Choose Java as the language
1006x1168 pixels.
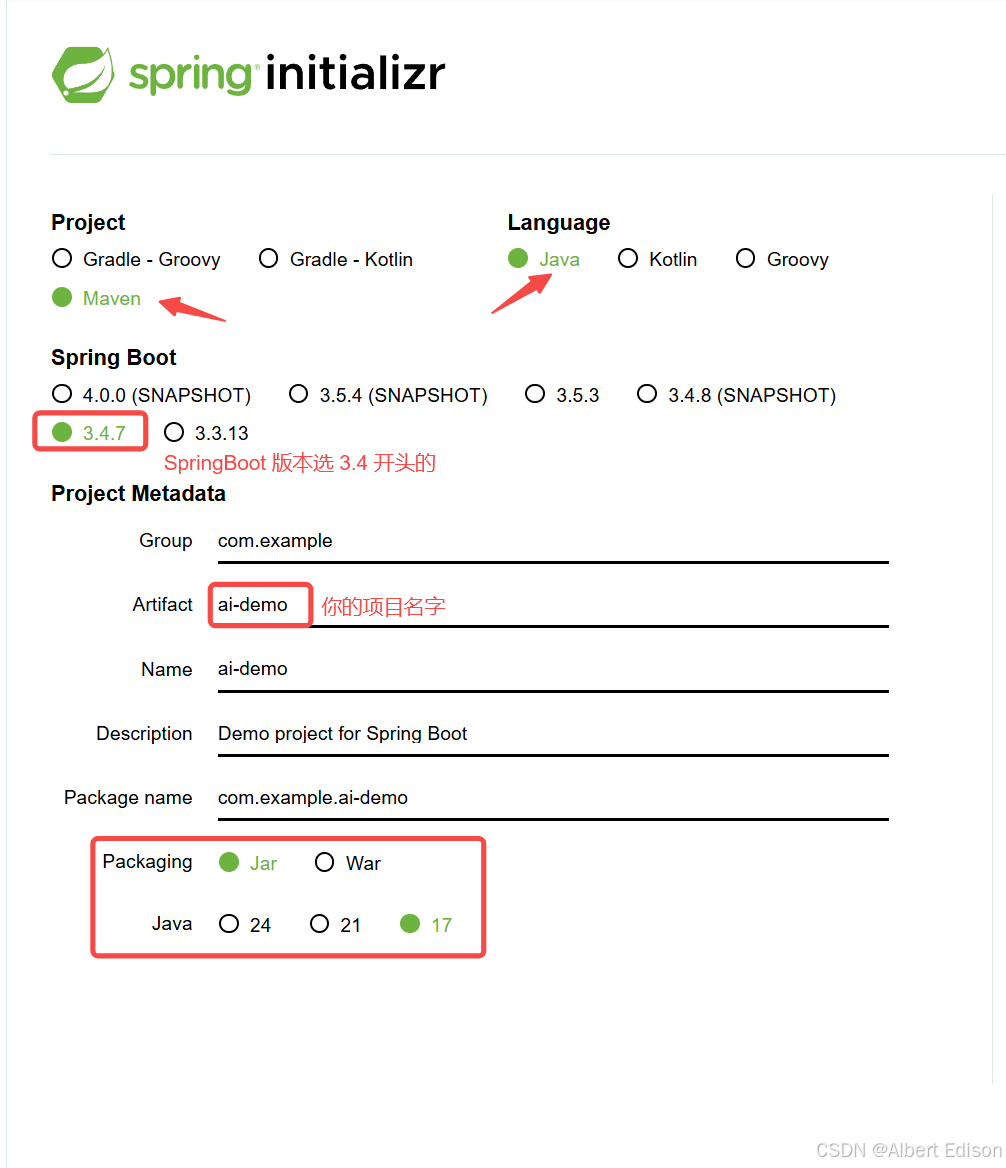544,259
